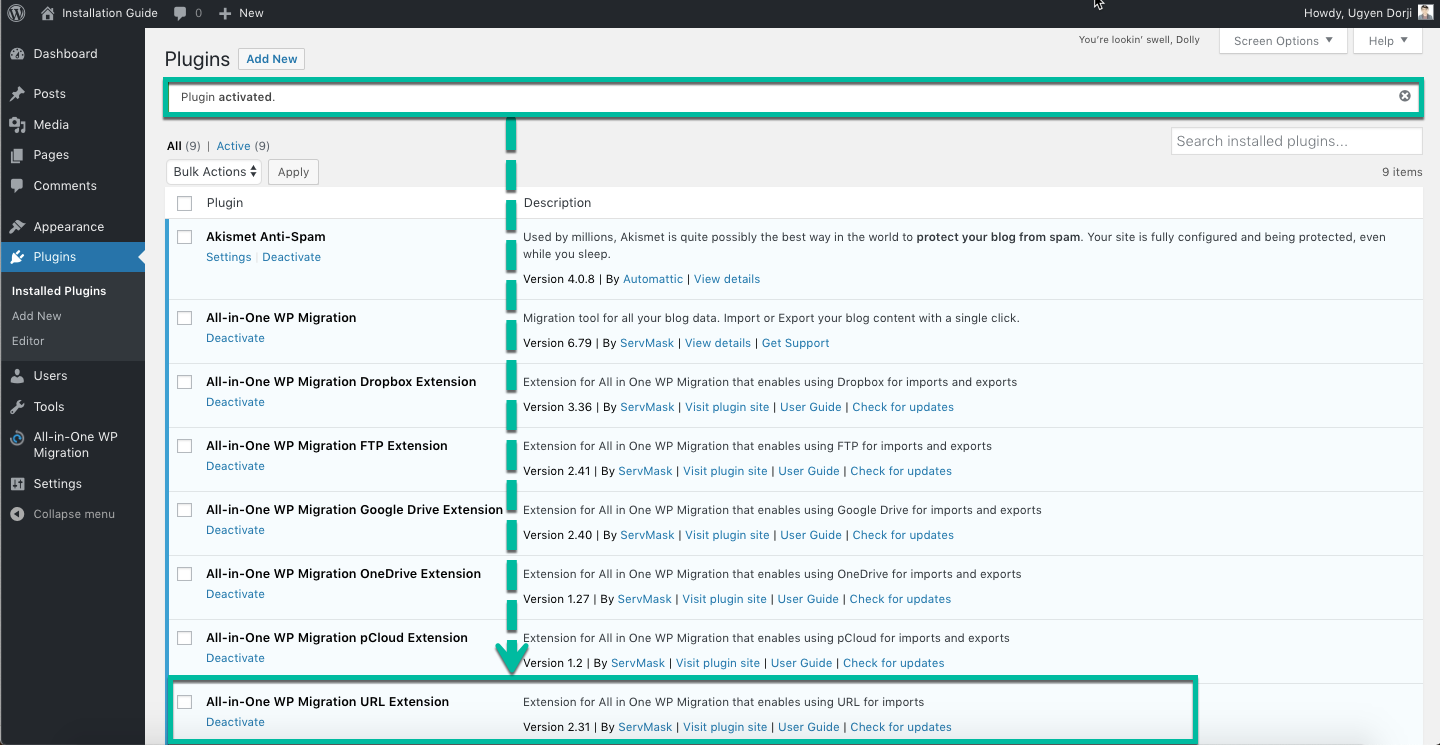Click the Media icon in sidebar
The image size is (1440, 745).
[17, 125]
